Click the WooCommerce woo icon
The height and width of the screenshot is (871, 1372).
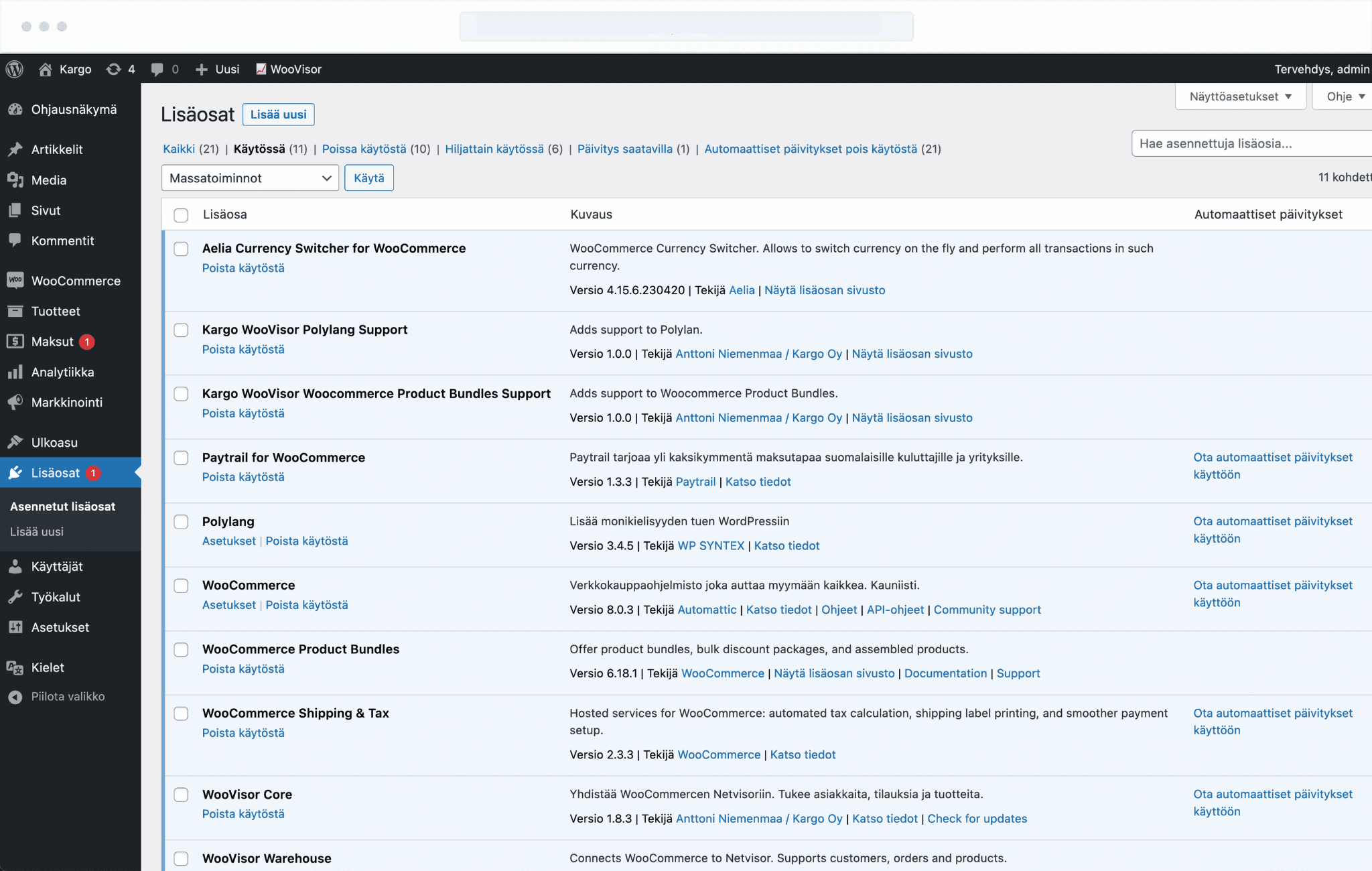click(15, 280)
